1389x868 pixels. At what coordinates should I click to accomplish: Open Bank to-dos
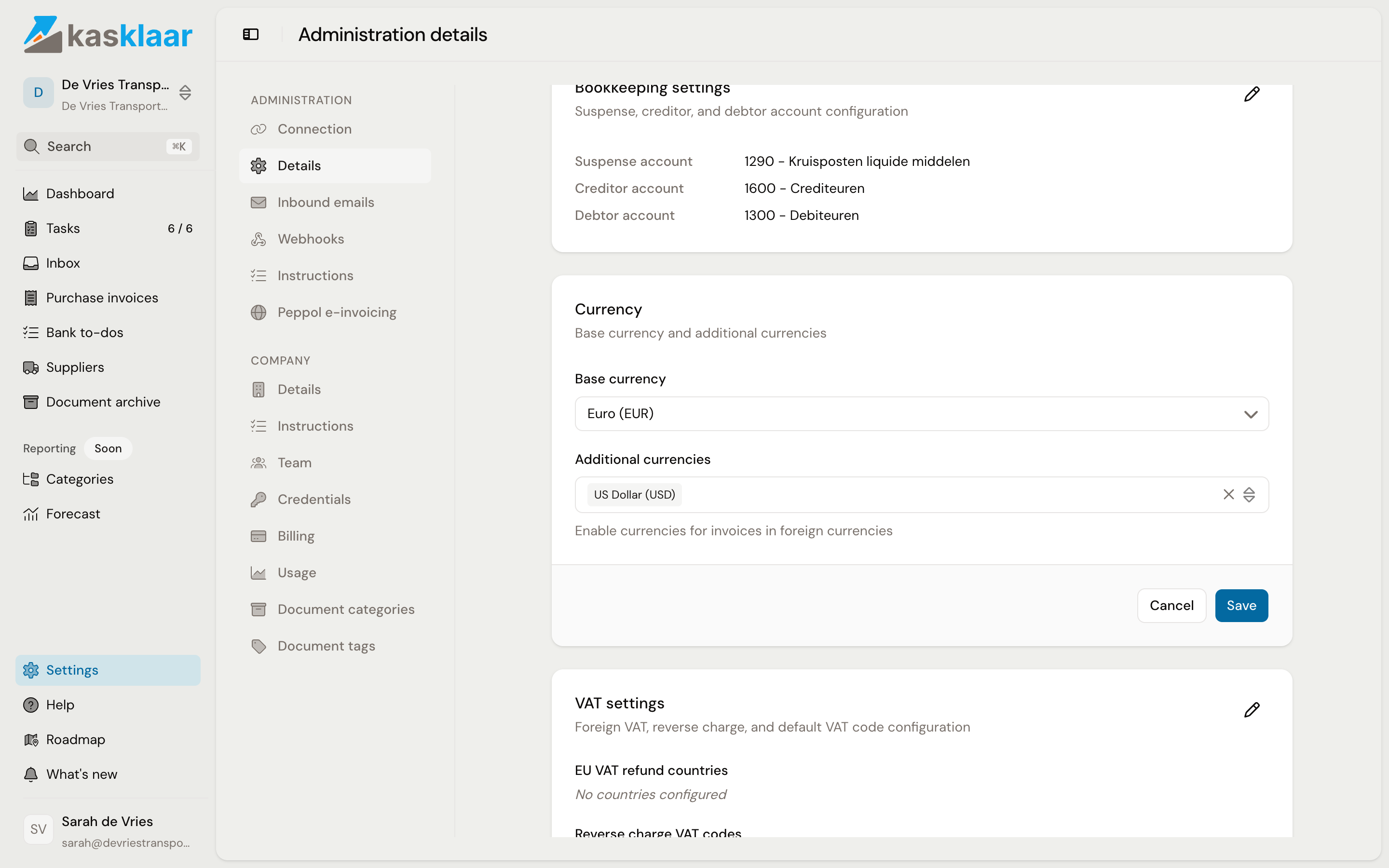tap(108, 332)
